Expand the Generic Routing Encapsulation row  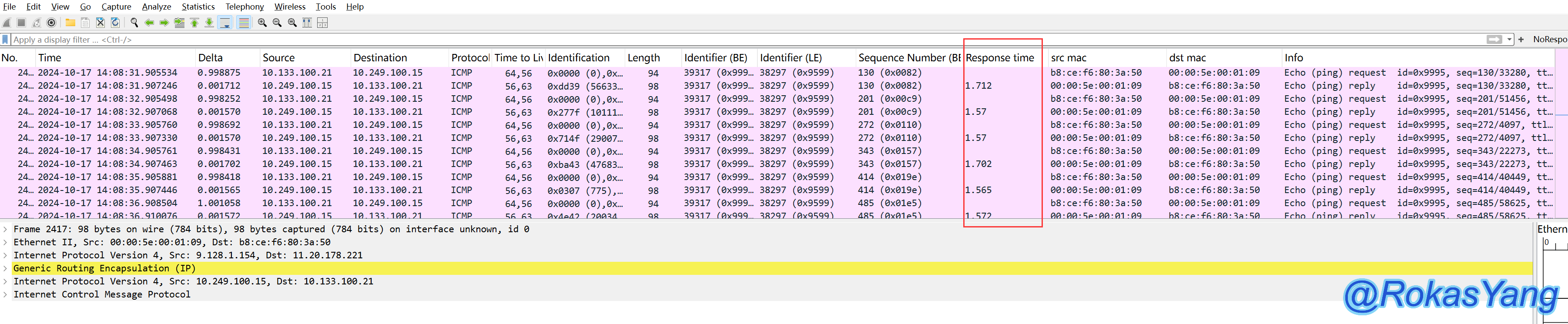(6, 269)
